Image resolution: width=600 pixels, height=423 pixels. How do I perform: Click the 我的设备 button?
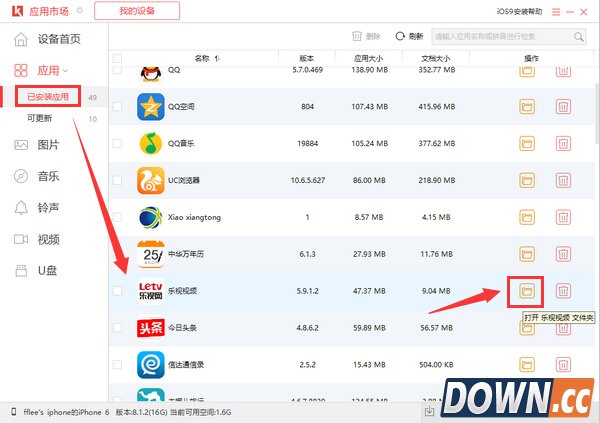pyautogui.click(x=136, y=11)
